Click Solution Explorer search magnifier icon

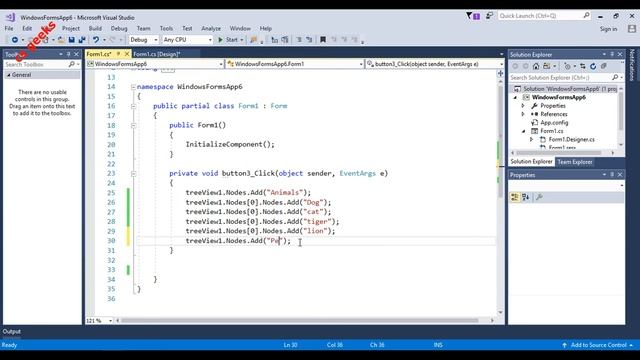pyautogui.click(x=615, y=77)
